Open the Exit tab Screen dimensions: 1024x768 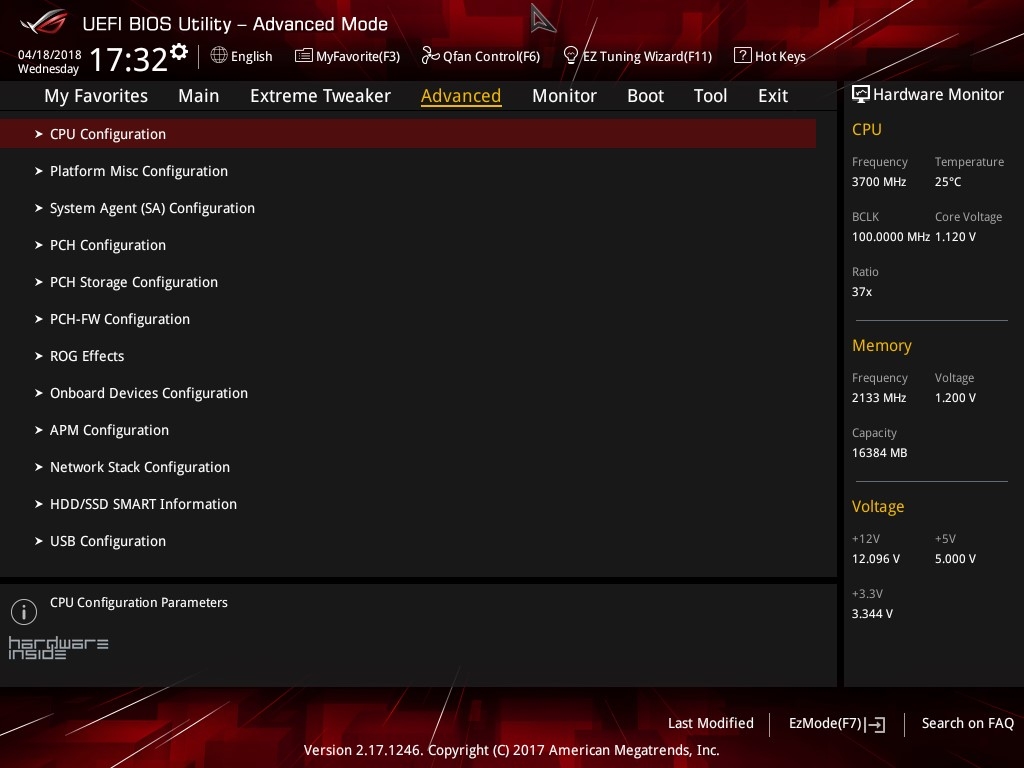tap(773, 96)
